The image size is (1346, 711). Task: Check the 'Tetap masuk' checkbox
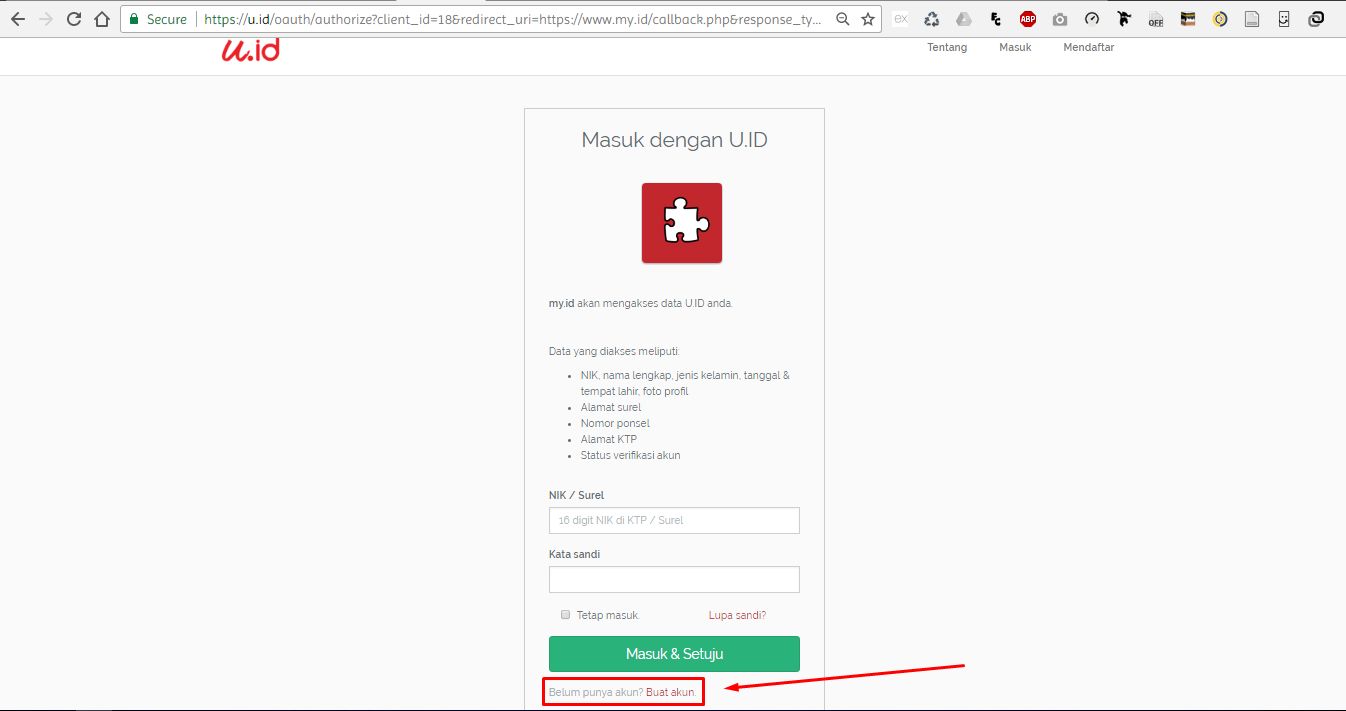click(565, 615)
